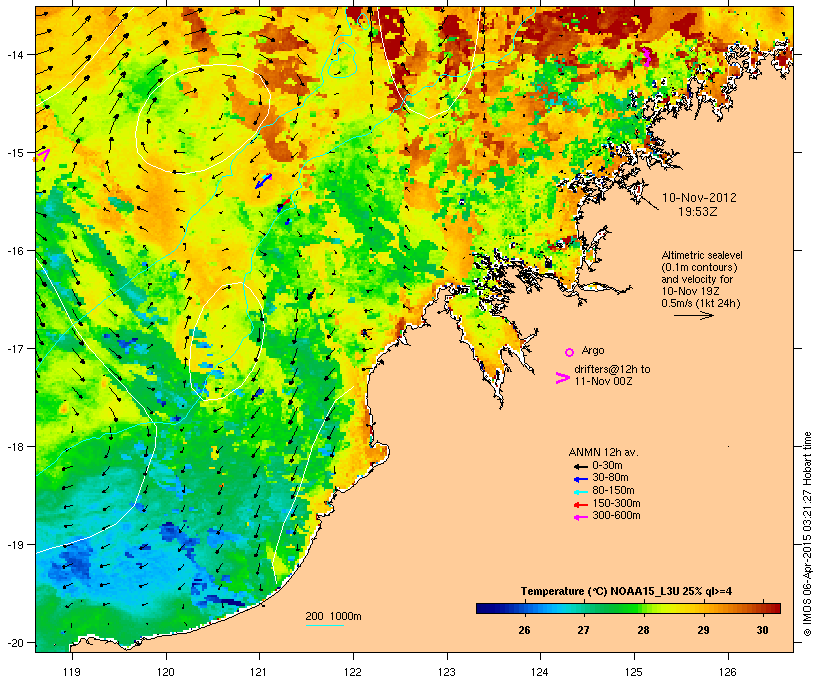Image resolution: width=820 pixels, height=680 pixels.
Task: Click the longitude axis label 126
Action: pos(727,672)
